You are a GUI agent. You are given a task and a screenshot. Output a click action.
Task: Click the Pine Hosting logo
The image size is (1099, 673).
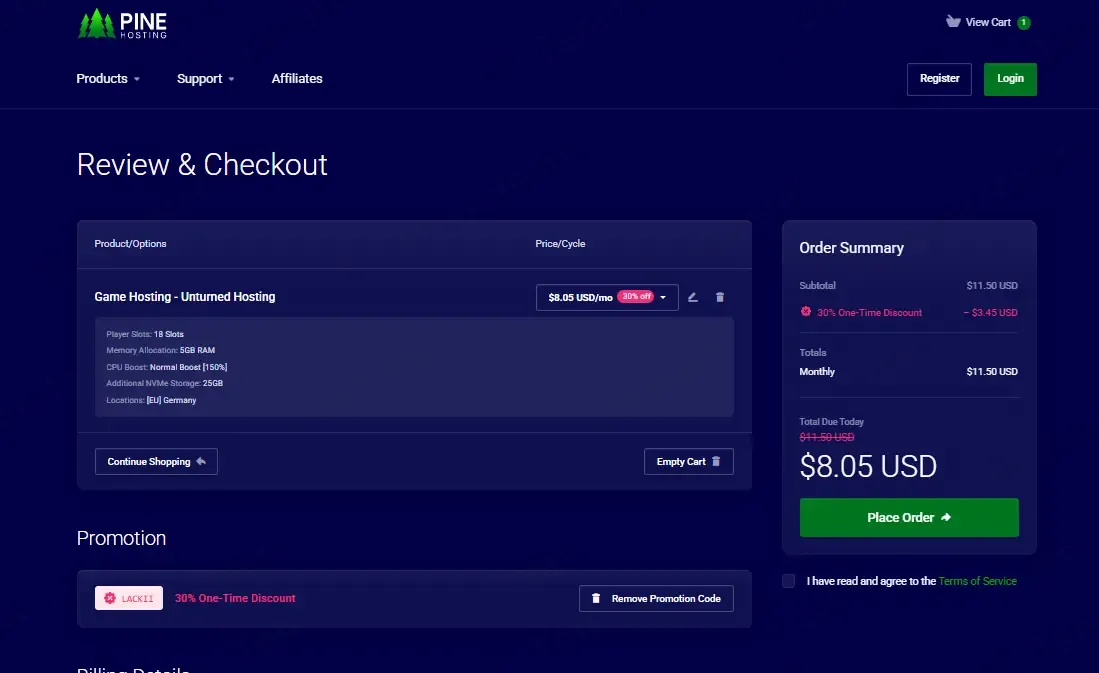(x=122, y=24)
